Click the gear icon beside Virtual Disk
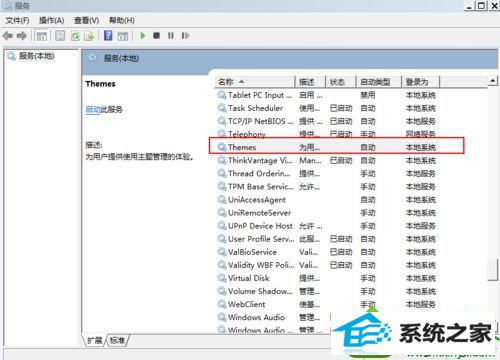Viewport: 500px width, 360px height. click(x=222, y=278)
